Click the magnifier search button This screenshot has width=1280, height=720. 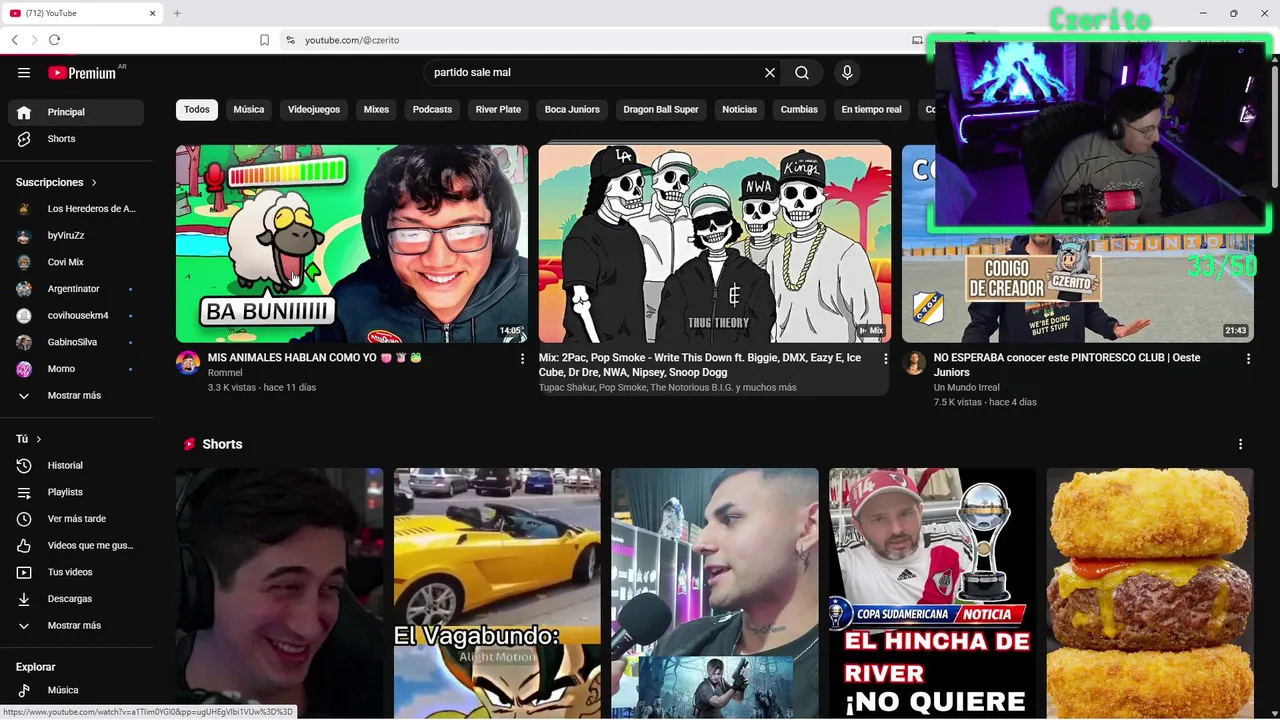point(802,72)
